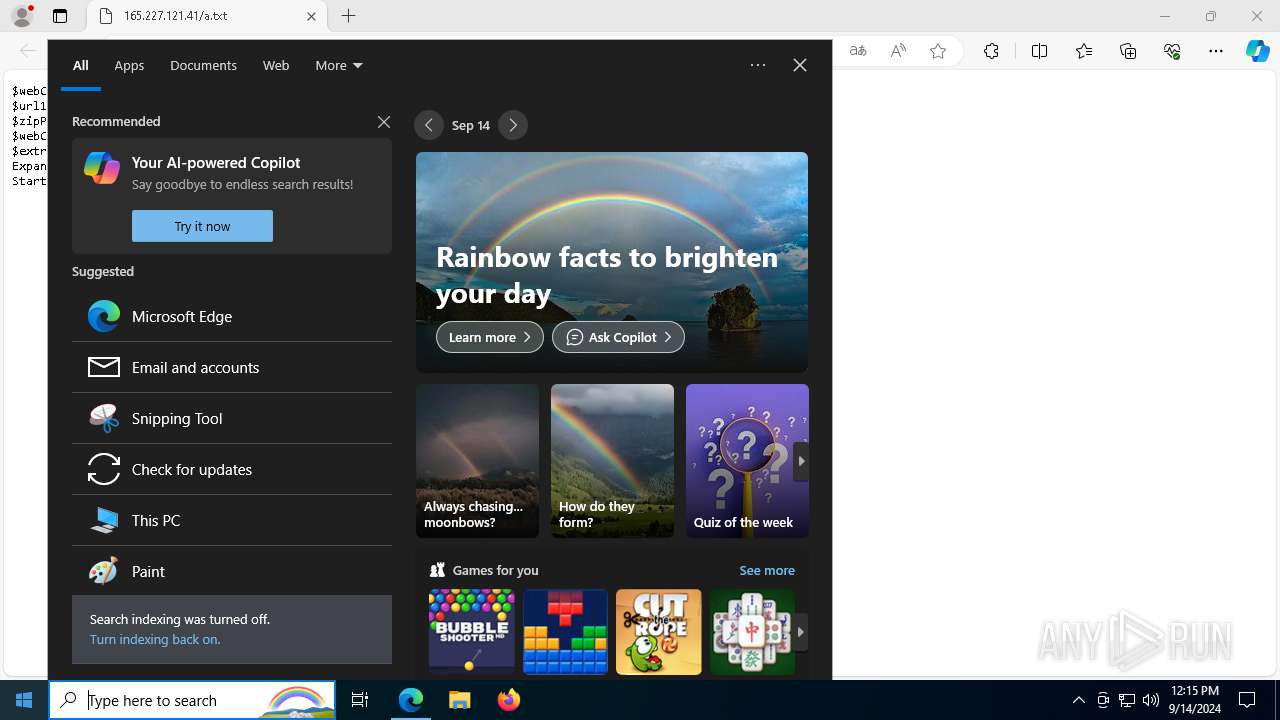Click See more games link
Image resolution: width=1280 pixels, height=720 pixels.
pos(767,570)
